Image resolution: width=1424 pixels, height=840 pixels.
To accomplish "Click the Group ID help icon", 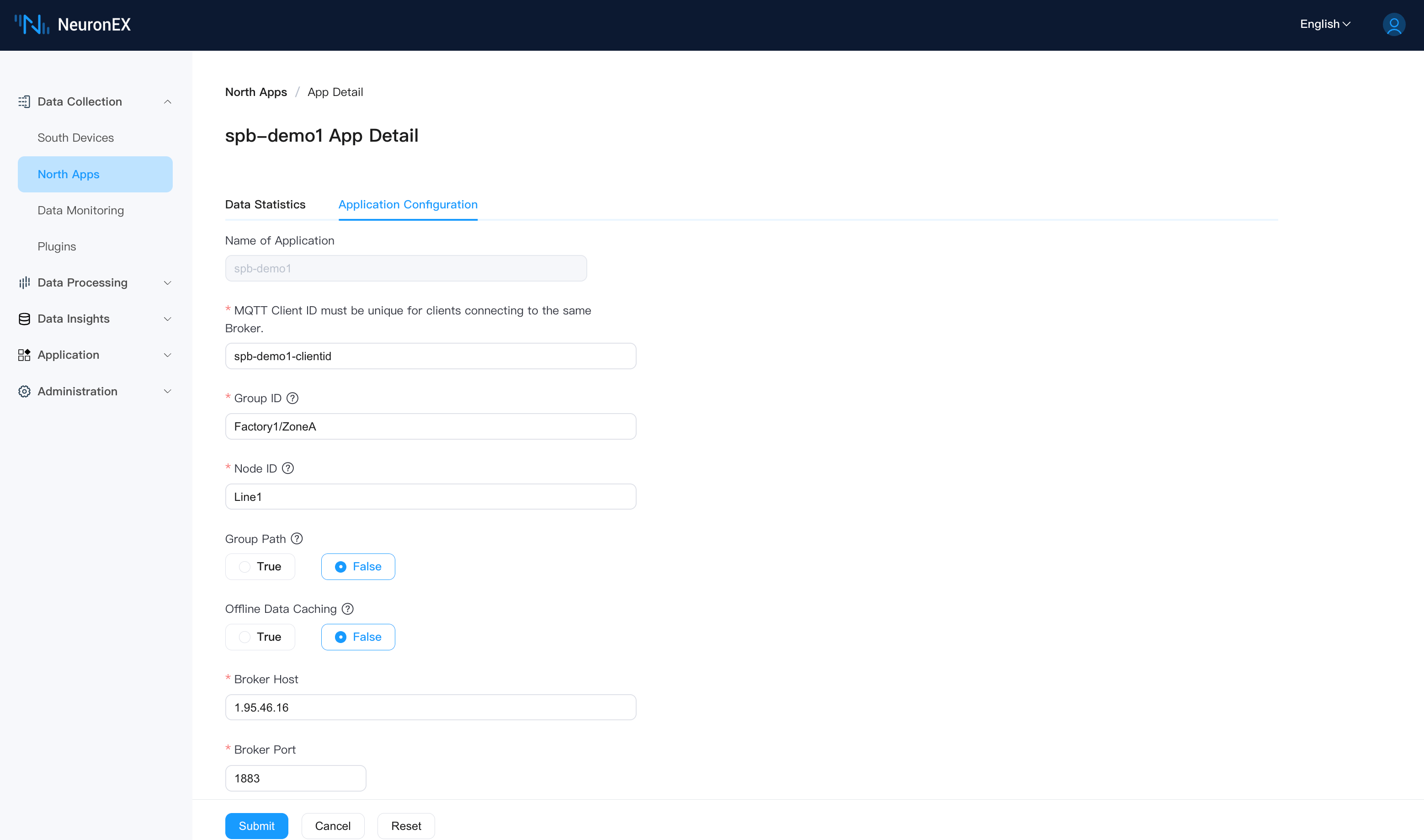I will (x=292, y=398).
